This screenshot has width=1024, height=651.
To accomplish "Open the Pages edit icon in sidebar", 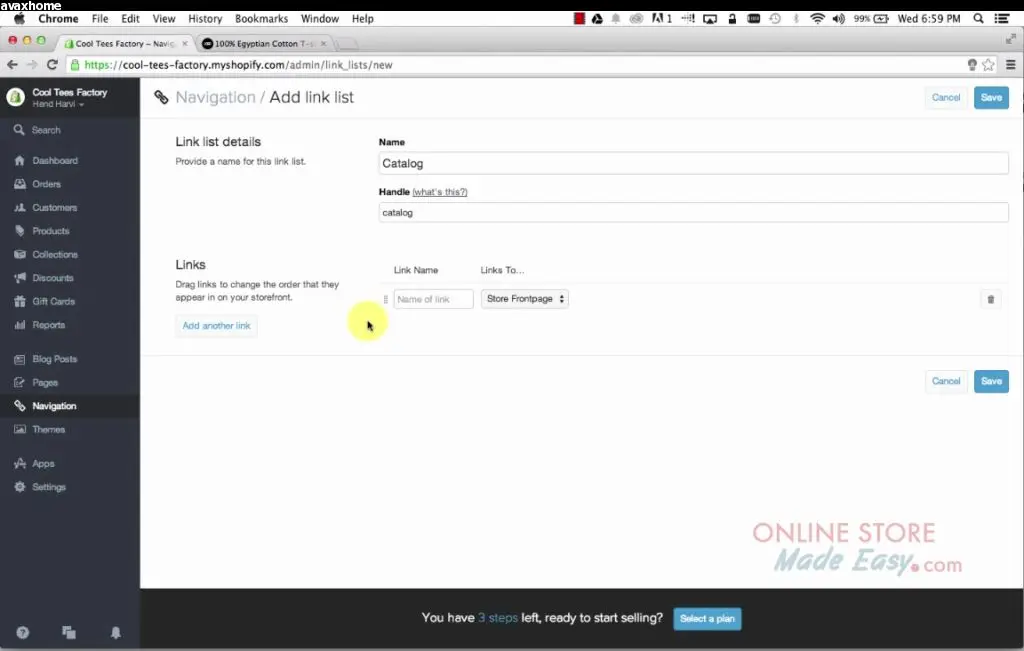I will click(20, 383).
